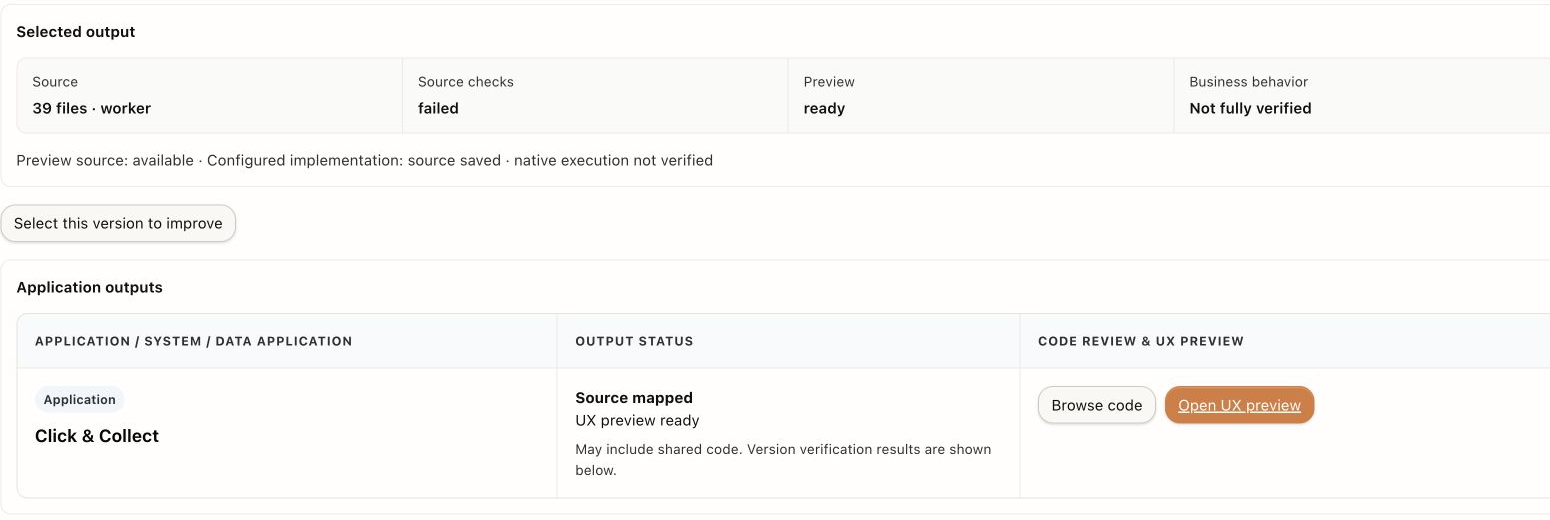Click the 39 files · worker value
Image resolution: width=1550 pixels, height=520 pixels.
coord(92,108)
